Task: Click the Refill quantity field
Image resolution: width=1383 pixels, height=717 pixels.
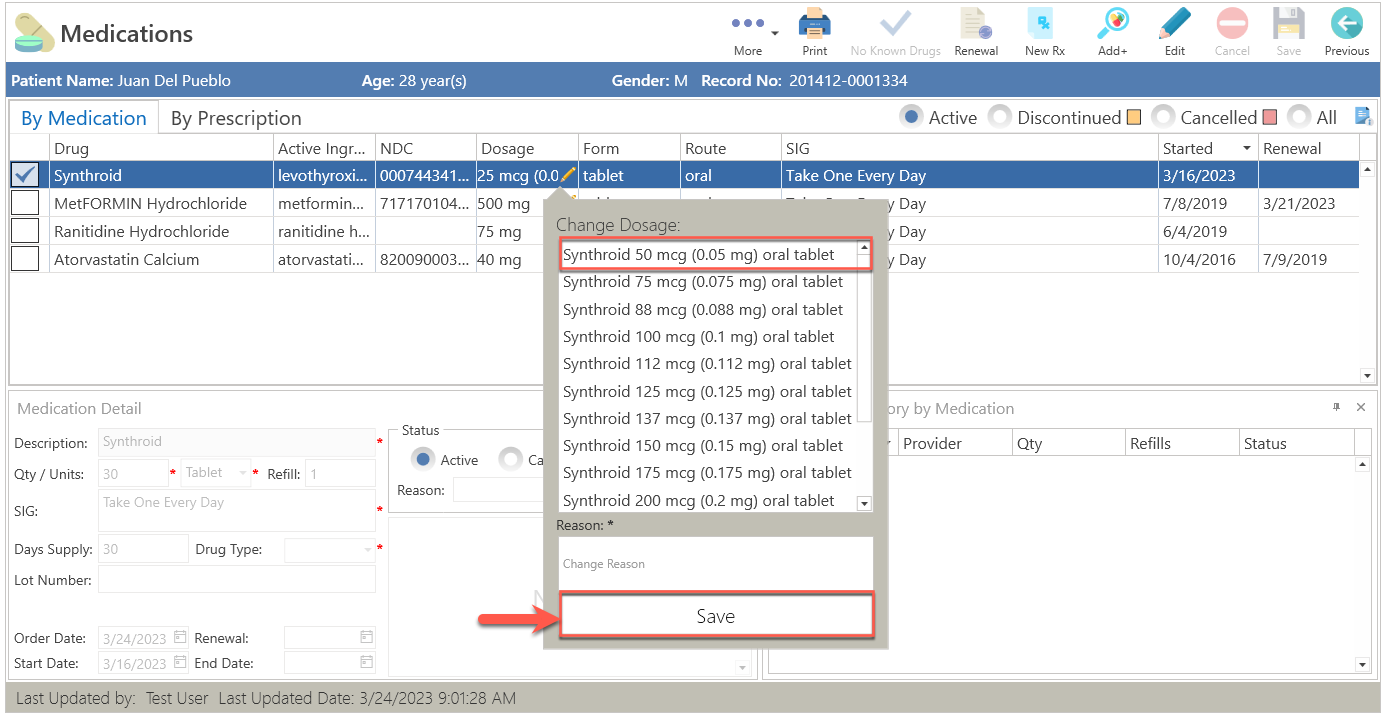Action: (340, 473)
